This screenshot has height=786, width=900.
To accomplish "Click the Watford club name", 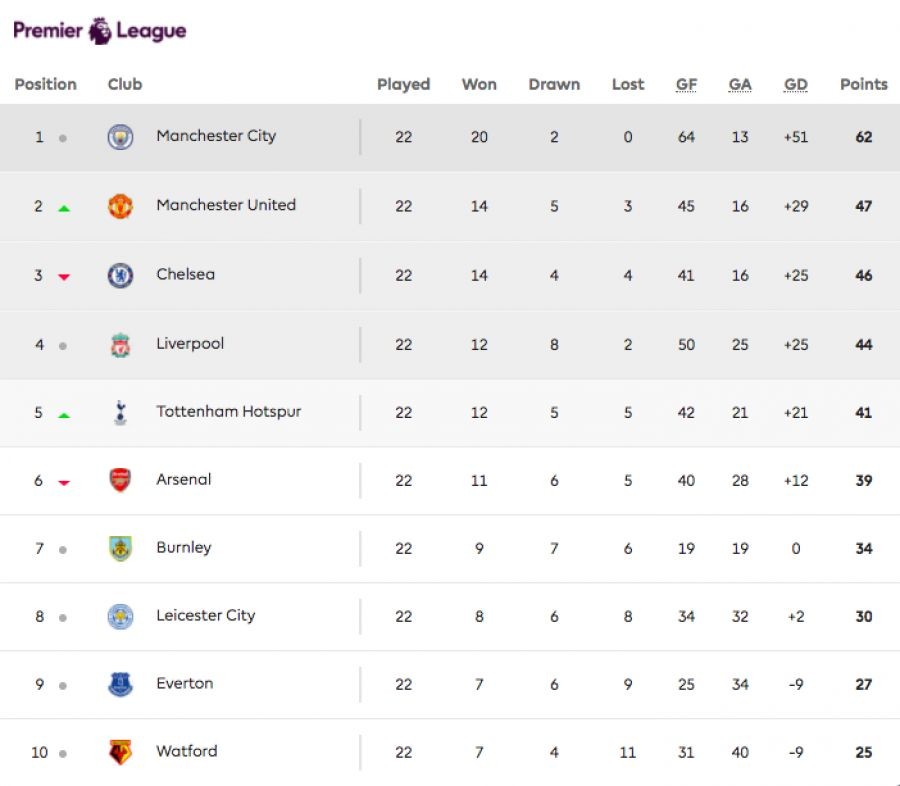I will [186, 752].
